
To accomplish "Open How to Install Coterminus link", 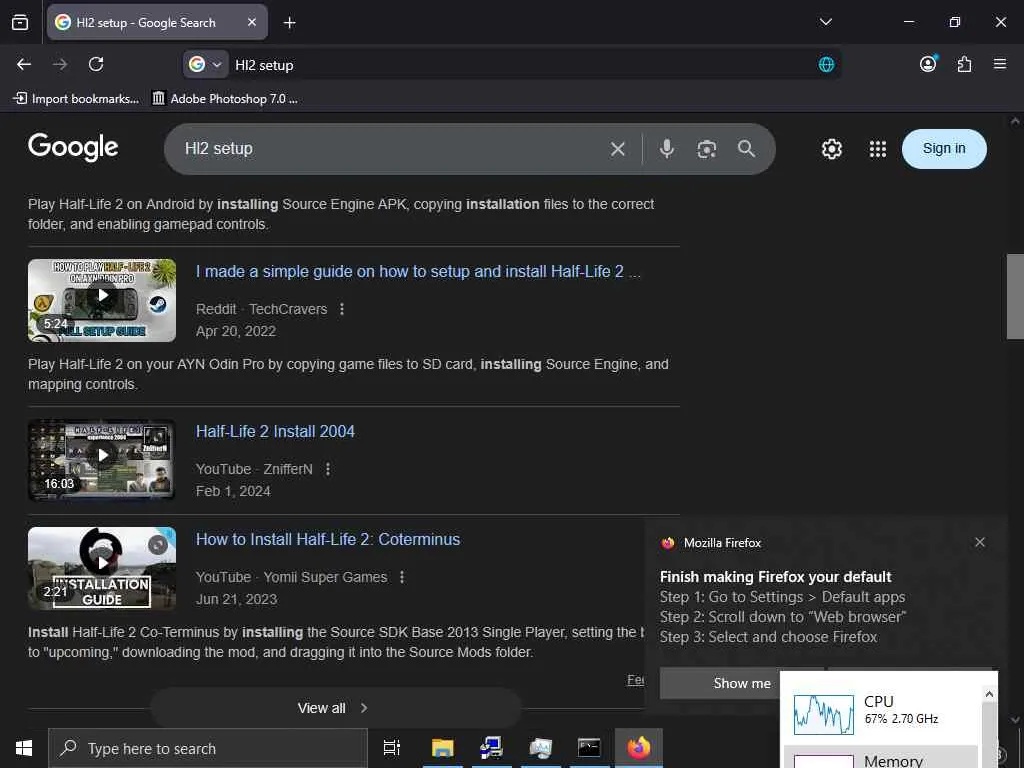I will pos(328,539).
